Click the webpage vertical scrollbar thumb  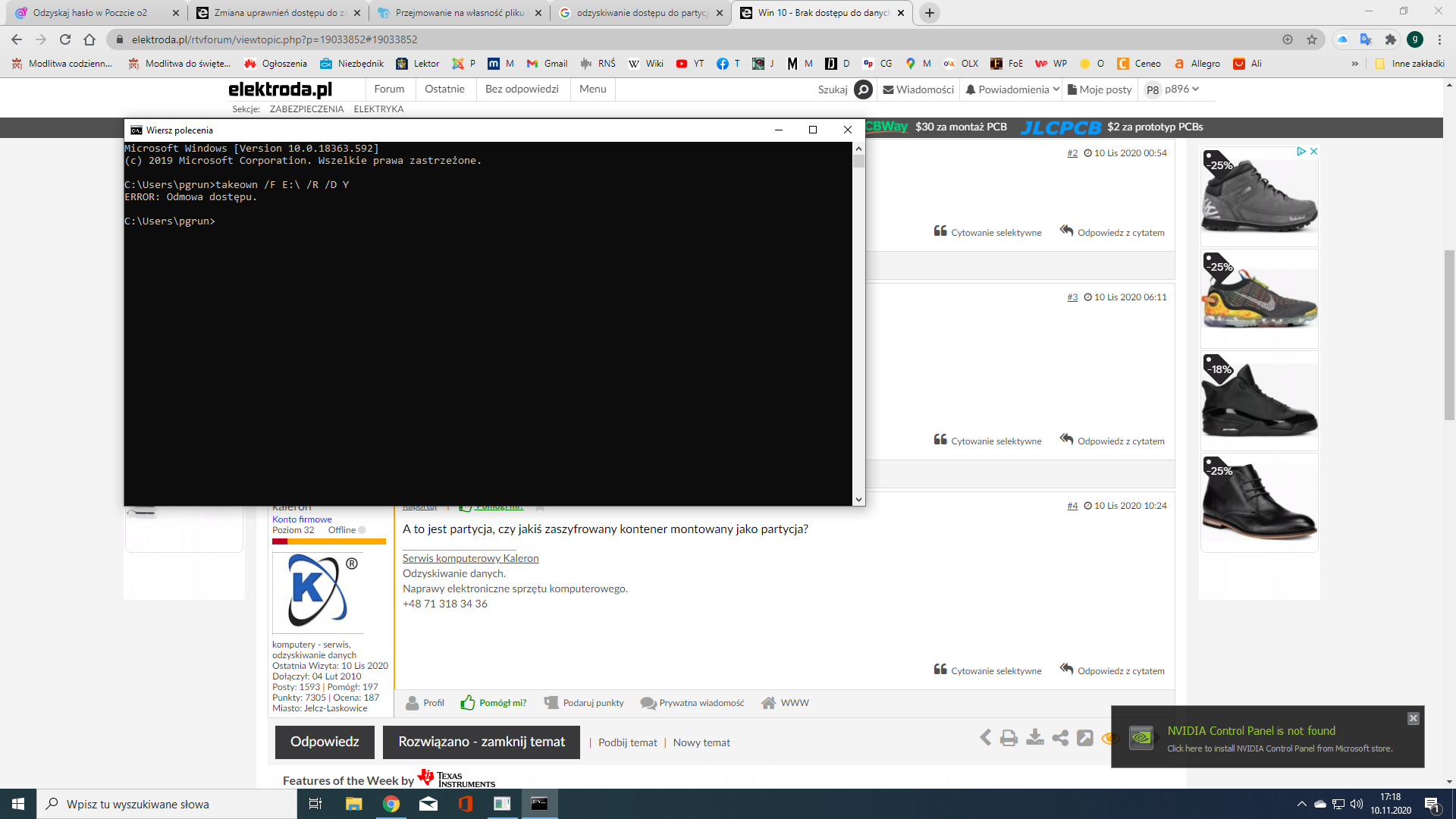[x=1450, y=334]
